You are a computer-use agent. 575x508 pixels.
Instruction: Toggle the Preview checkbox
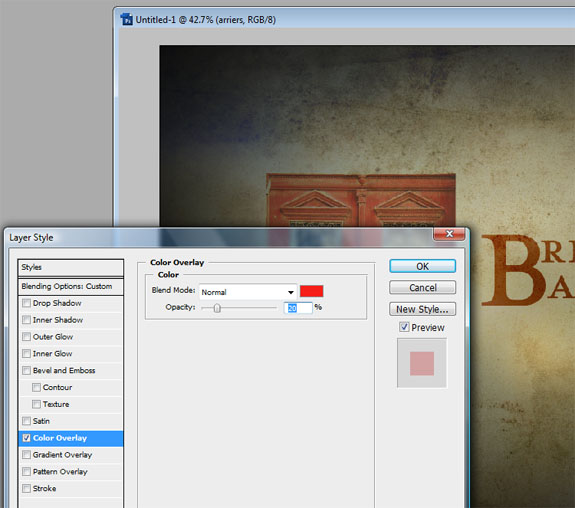coord(404,327)
